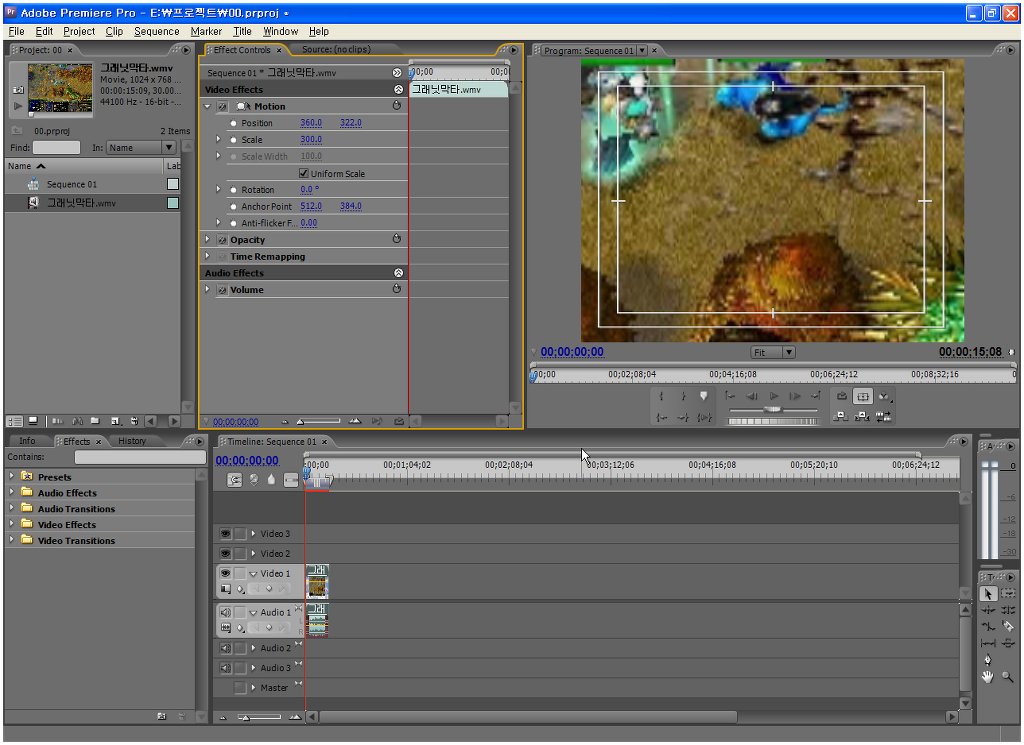
Task: Select the Sequence 01 project item
Action: coord(72,184)
